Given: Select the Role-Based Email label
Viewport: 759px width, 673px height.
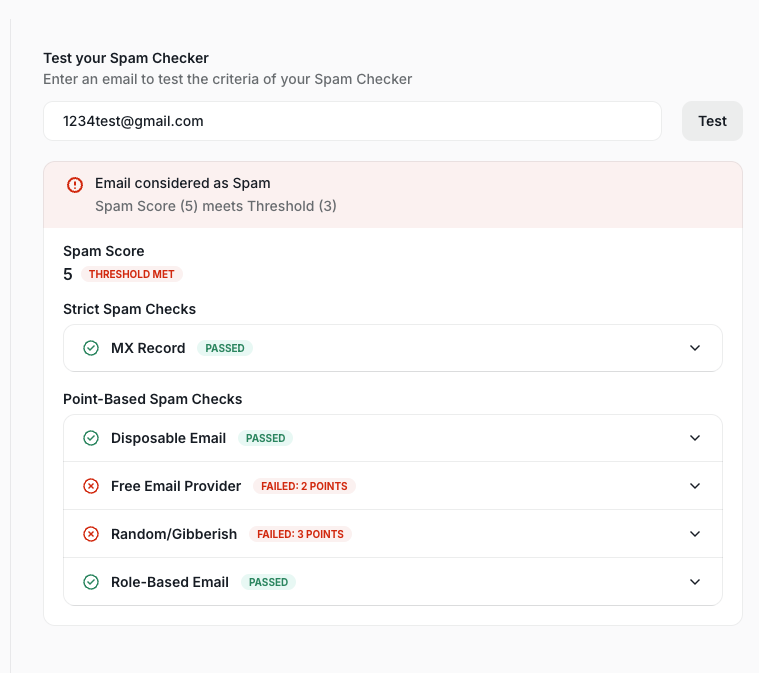Looking at the screenshot, I should 170,582.
